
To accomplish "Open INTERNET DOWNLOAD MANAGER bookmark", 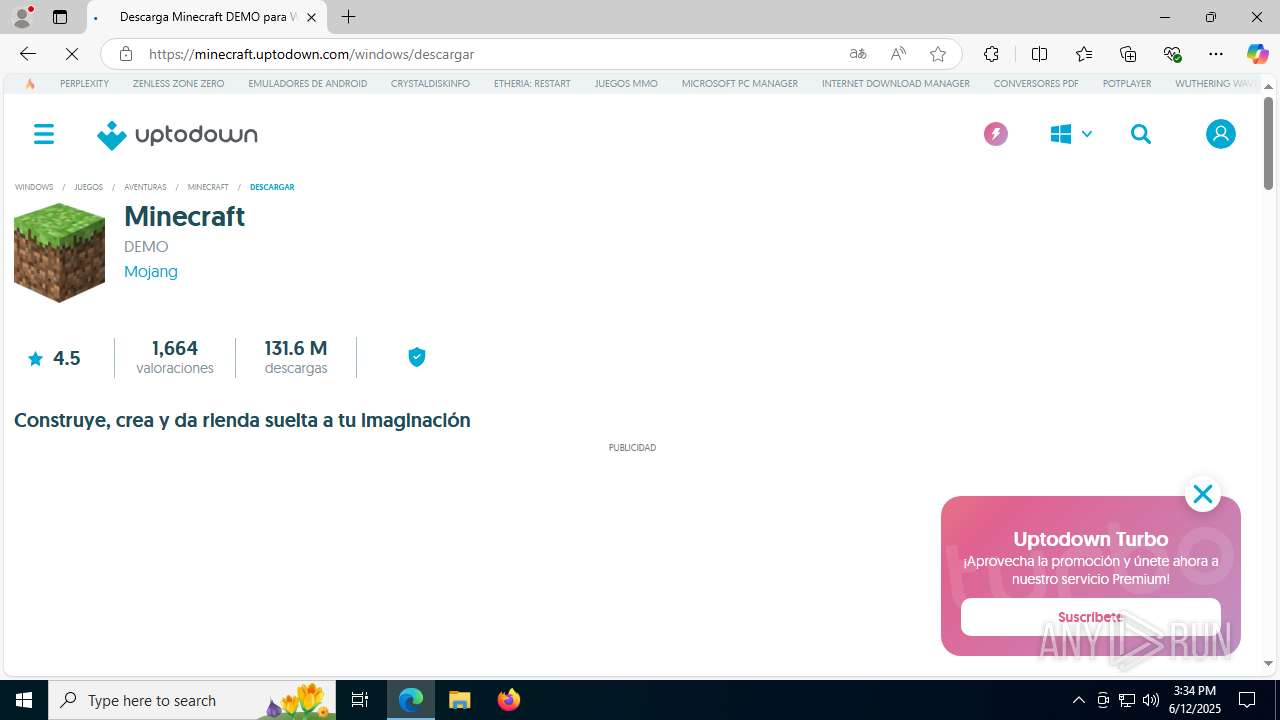I will pyautogui.click(x=896, y=84).
